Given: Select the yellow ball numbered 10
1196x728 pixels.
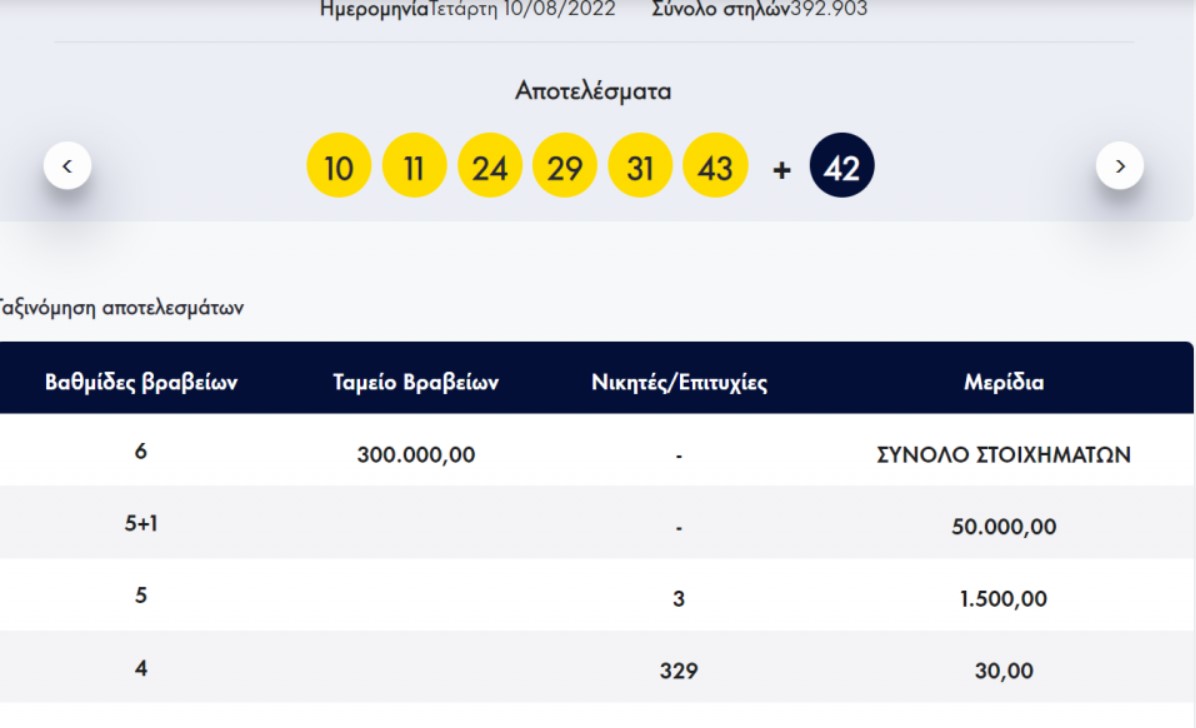Looking at the screenshot, I should pyautogui.click(x=339, y=165).
